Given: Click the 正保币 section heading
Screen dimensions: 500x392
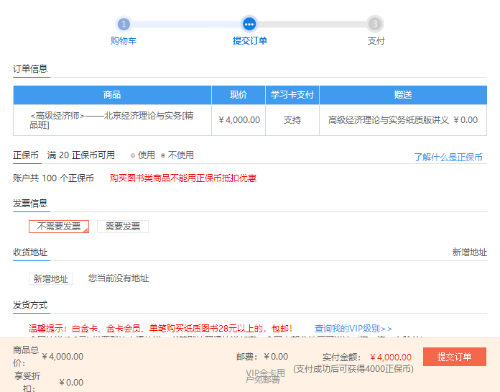Looking at the screenshot, I should tap(26, 155).
